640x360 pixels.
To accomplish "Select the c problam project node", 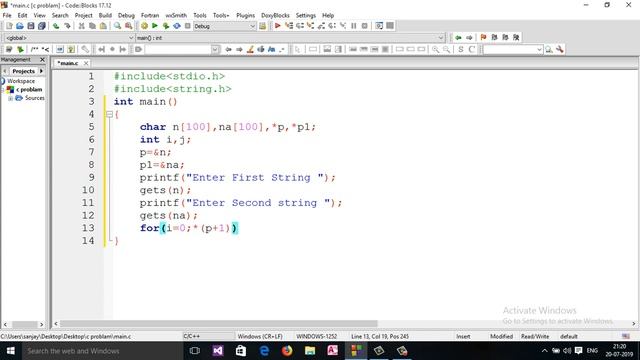I will [29, 89].
